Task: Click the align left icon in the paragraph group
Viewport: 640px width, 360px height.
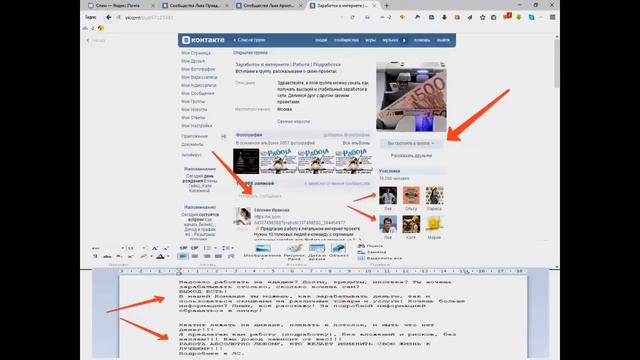Action: point(183,256)
